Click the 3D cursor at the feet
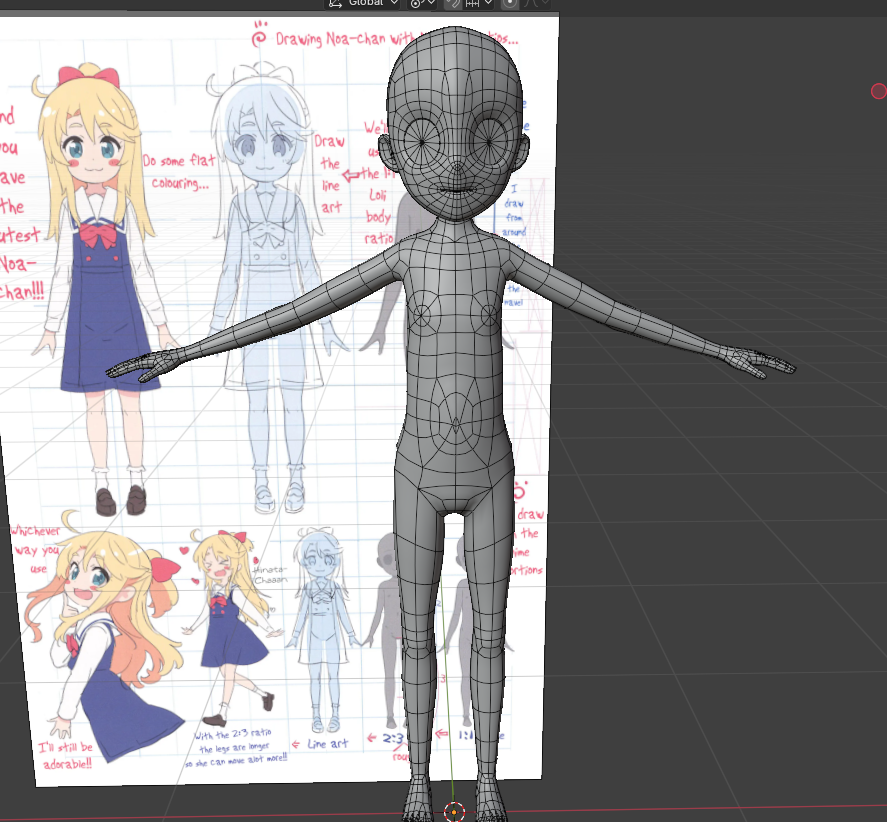Image resolution: width=887 pixels, height=822 pixels. [454, 812]
